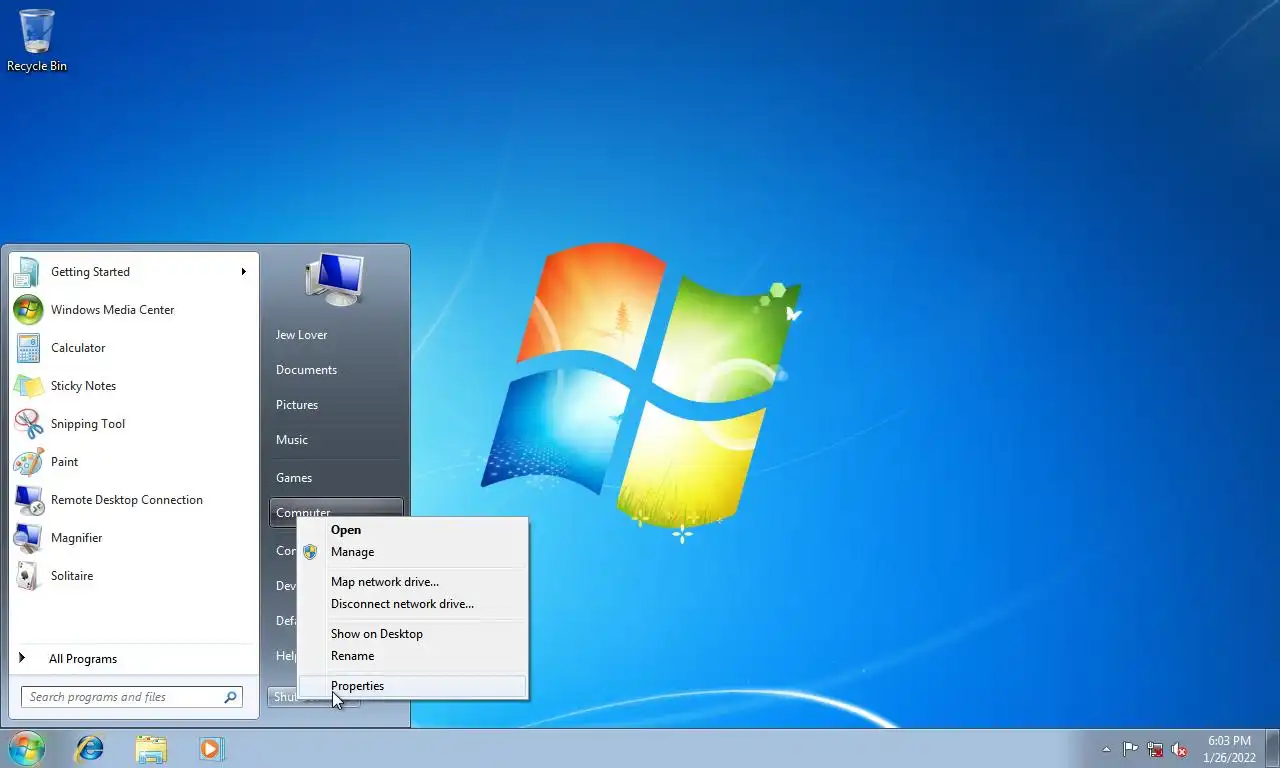Choose Rename in the context menu
This screenshot has height=768, width=1280.
[413, 656]
